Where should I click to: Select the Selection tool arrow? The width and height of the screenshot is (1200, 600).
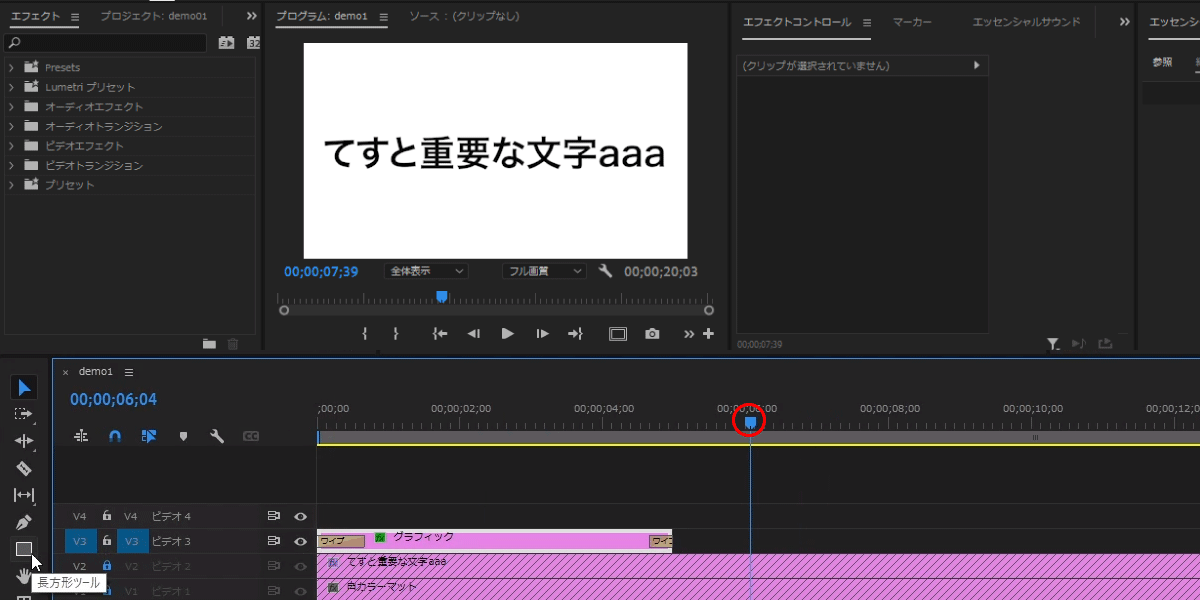click(x=24, y=387)
